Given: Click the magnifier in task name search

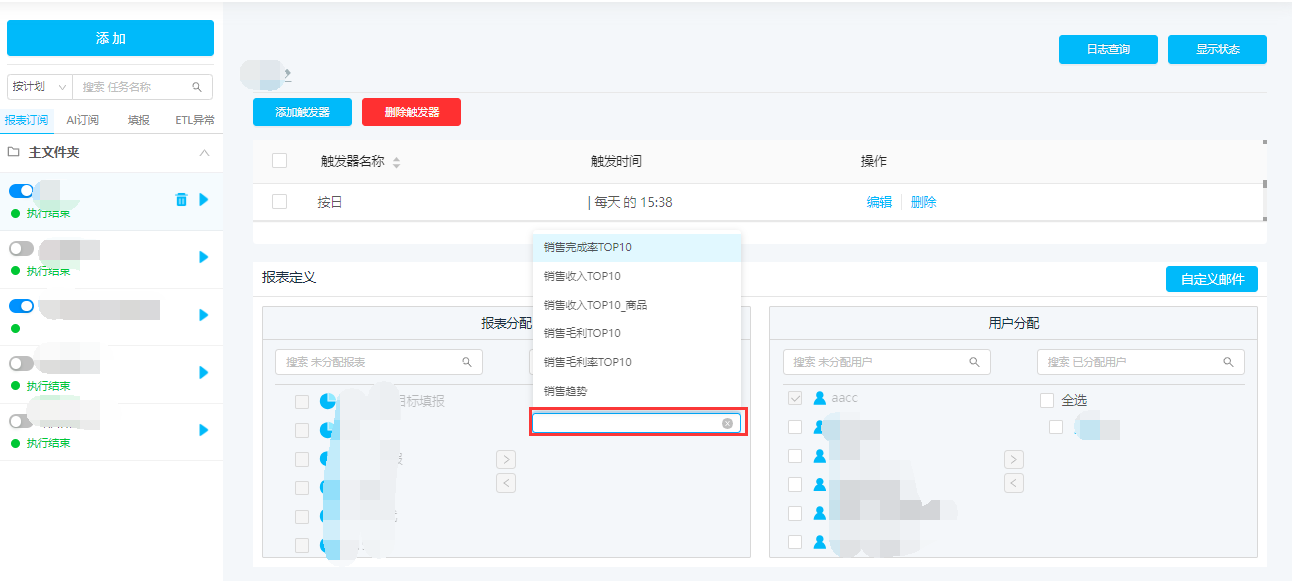Looking at the screenshot, I should 197,87.
